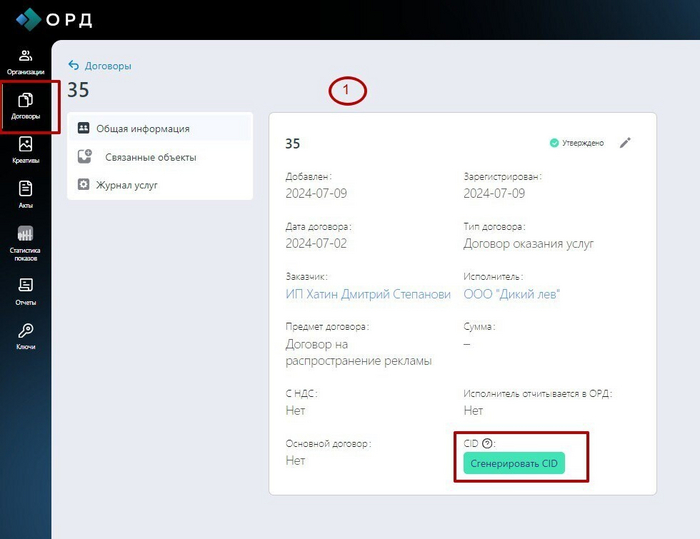
Task: Open the Ключи sidebar section
Action: (x=25, y=337)
